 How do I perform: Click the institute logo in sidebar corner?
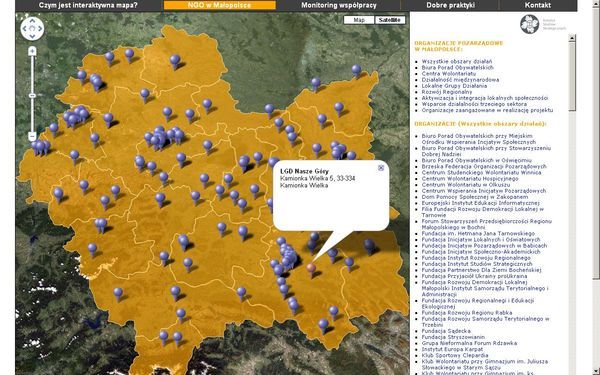530,24
